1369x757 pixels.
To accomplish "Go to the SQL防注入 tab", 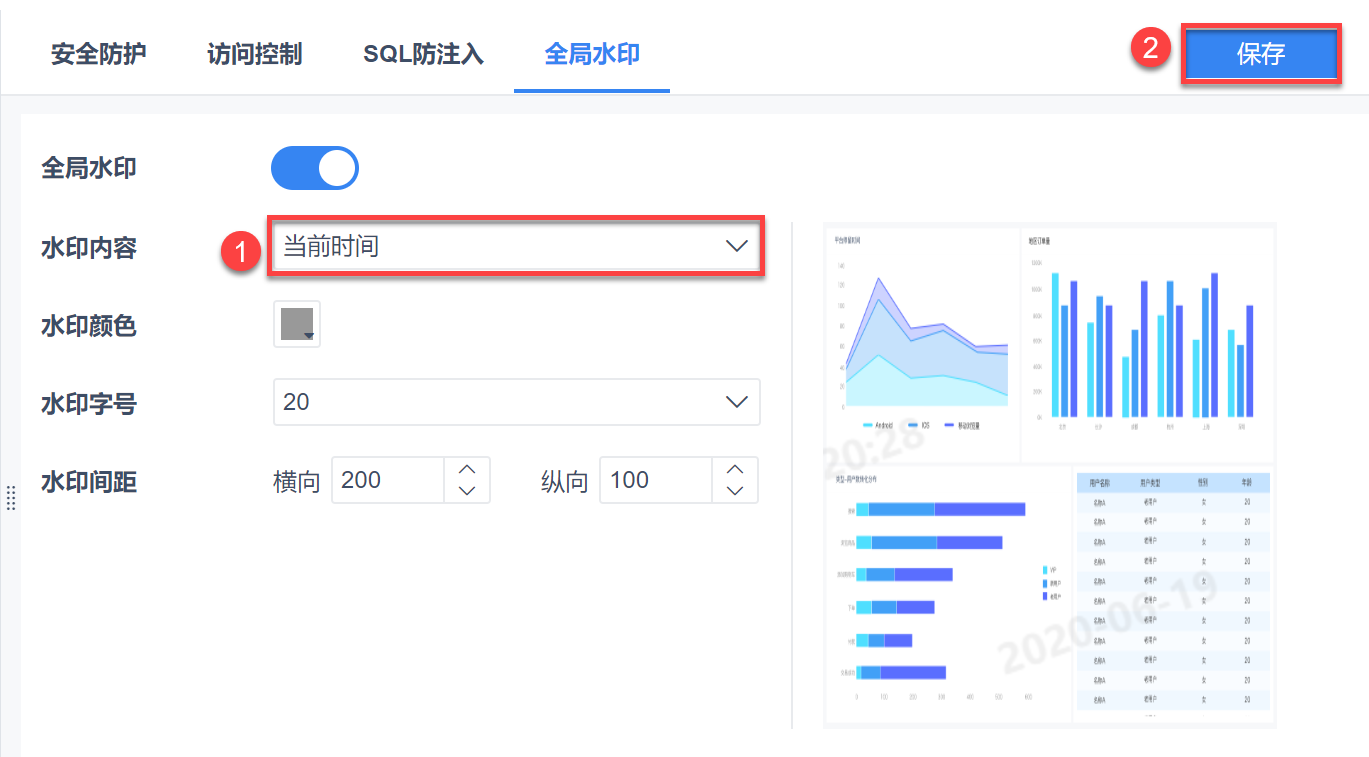I will (423, 54).
